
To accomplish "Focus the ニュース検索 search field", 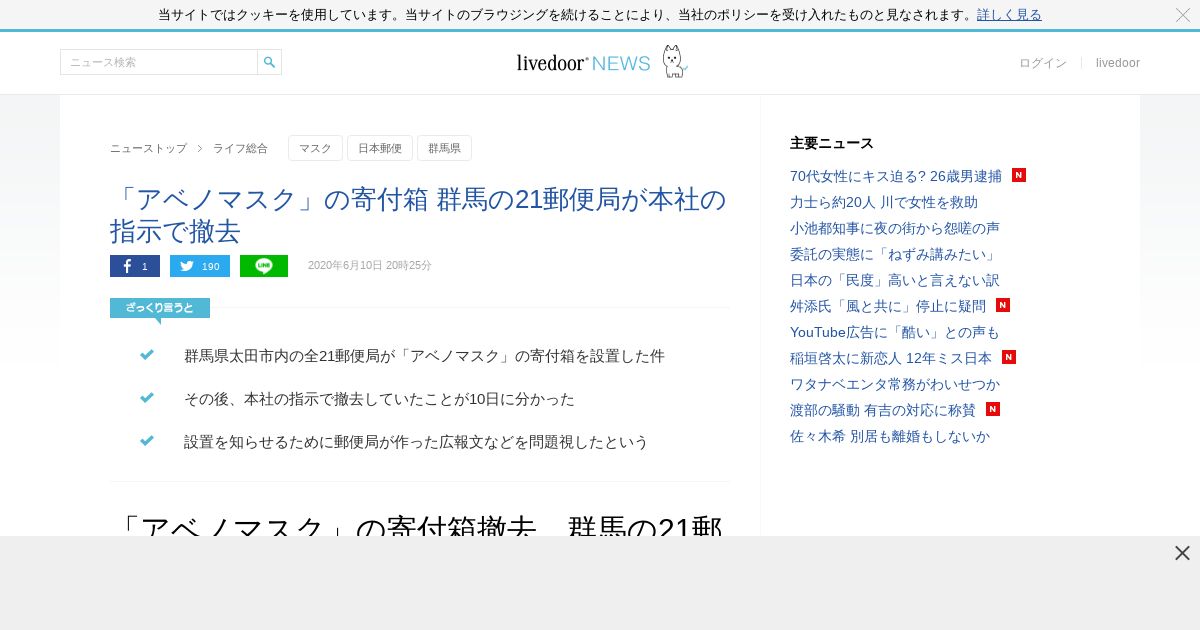I will click(x=159, y=62).
